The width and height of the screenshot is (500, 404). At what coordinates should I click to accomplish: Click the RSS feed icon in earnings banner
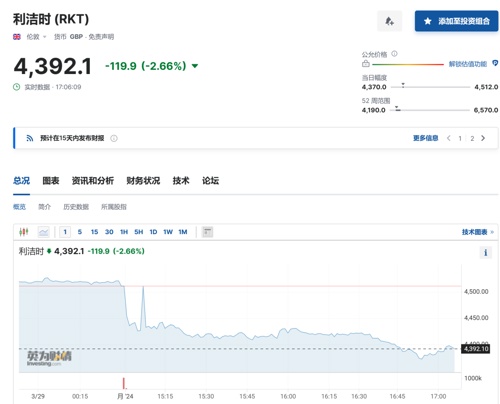[x=30, y=138]
